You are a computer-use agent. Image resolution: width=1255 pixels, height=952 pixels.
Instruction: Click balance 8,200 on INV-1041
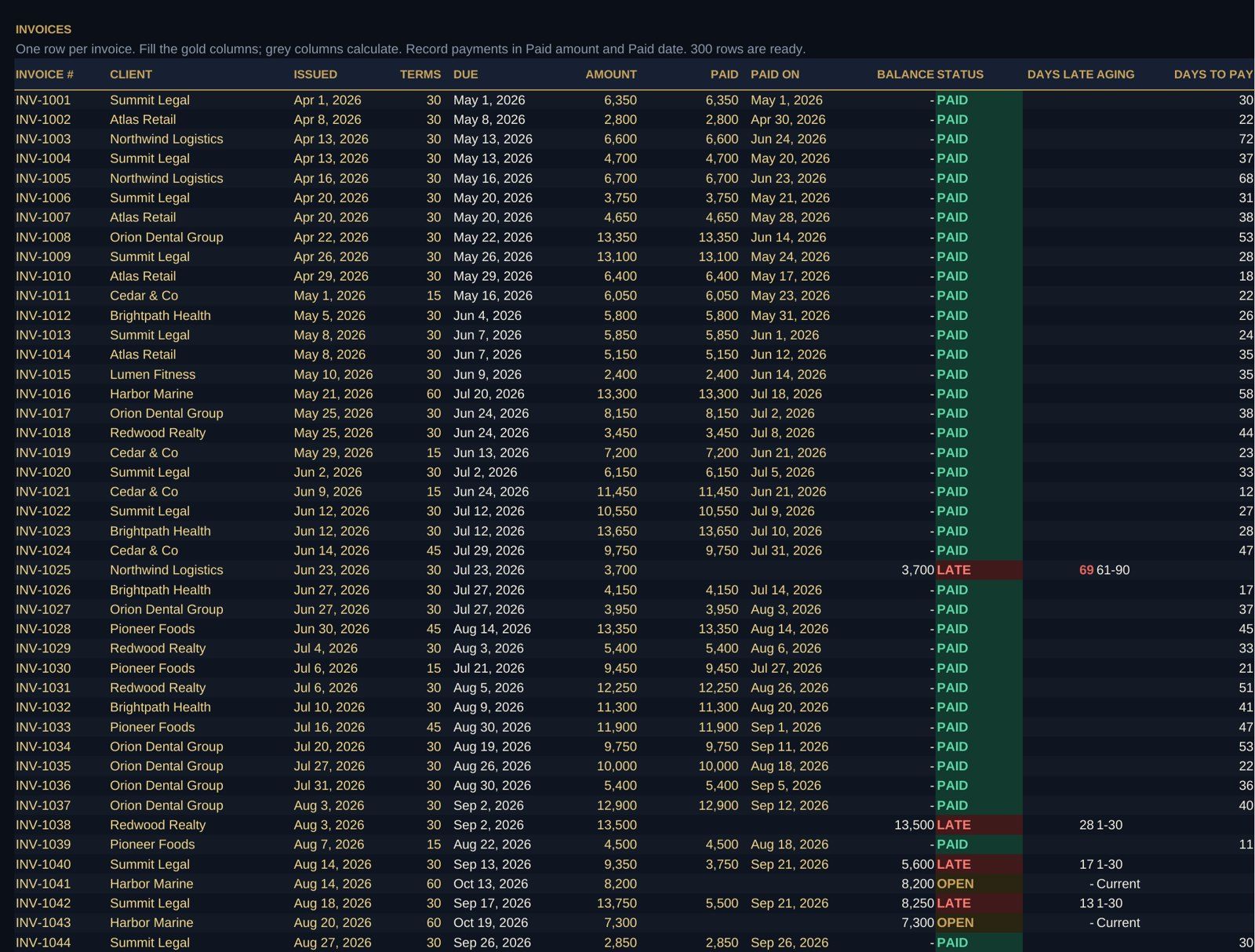point(918,884)
